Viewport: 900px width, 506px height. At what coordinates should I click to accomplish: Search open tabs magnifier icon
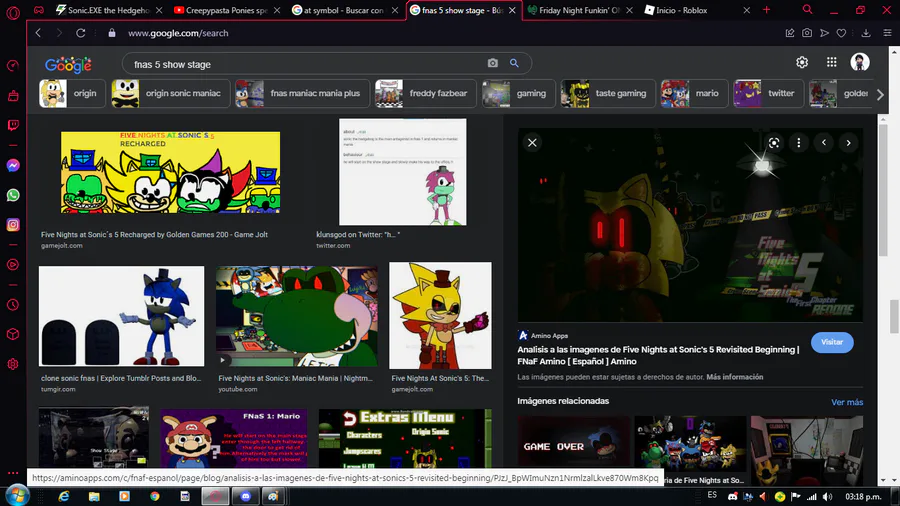pyautogui.click(x=808, y=10)
